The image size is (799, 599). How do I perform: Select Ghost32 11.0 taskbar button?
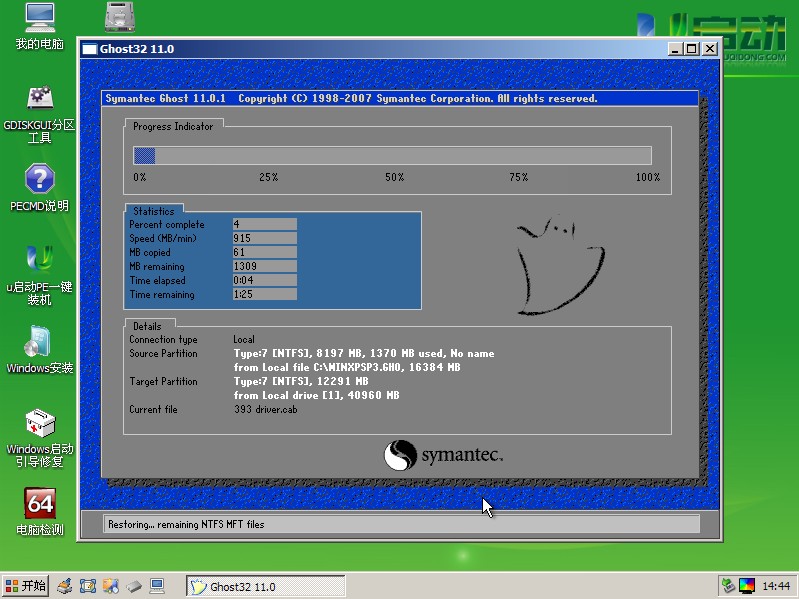[265, 586]
